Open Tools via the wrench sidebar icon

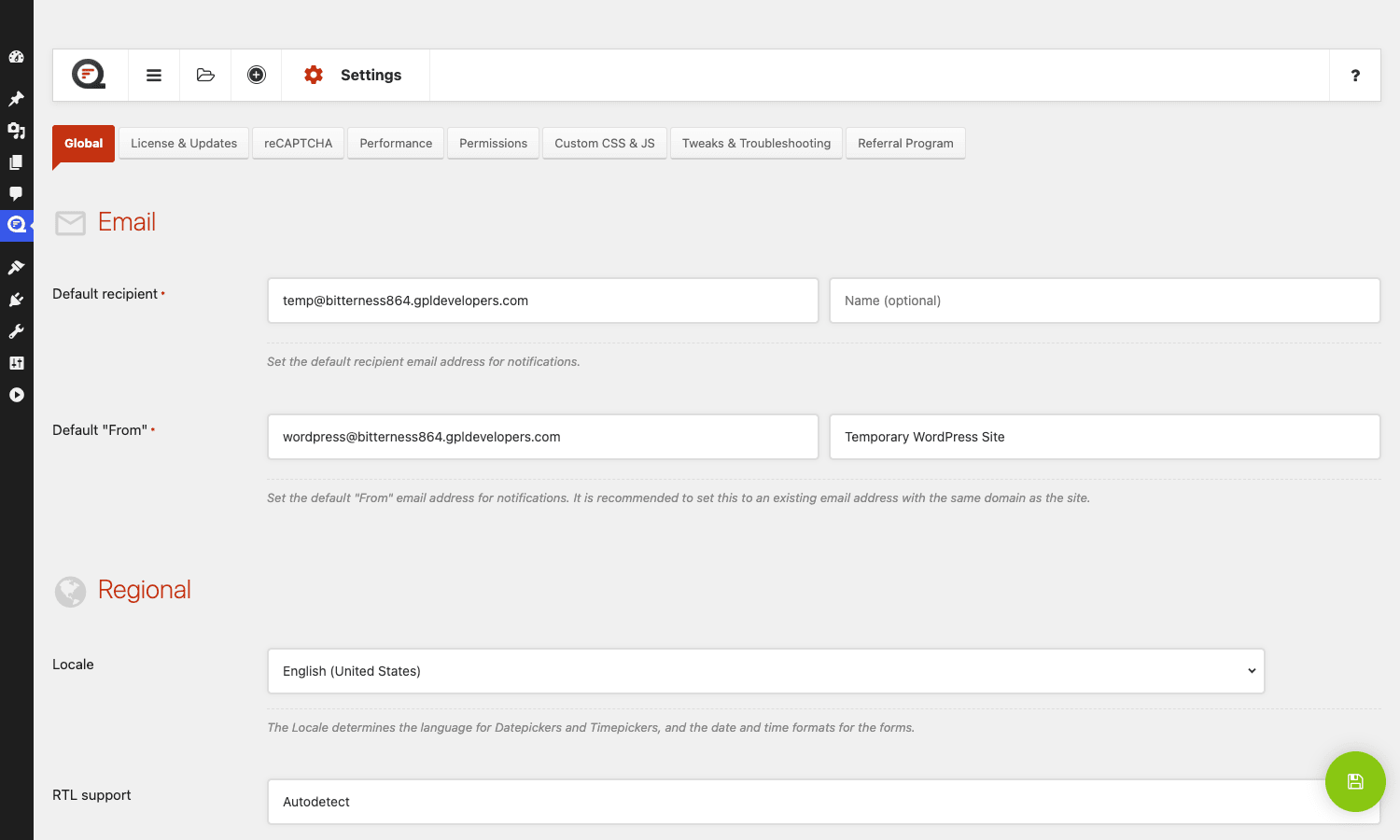tap(16, 331)
